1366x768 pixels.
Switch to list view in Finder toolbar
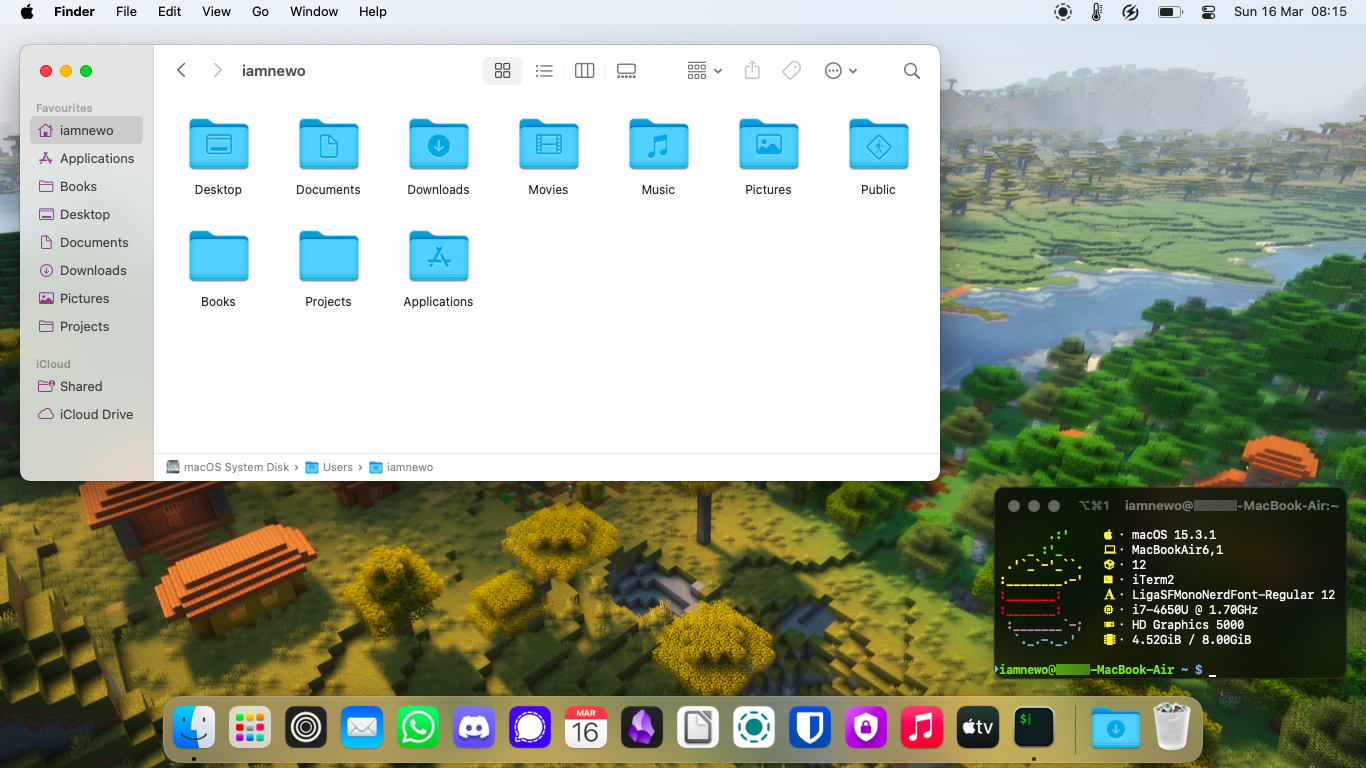[x=544, y=70]
